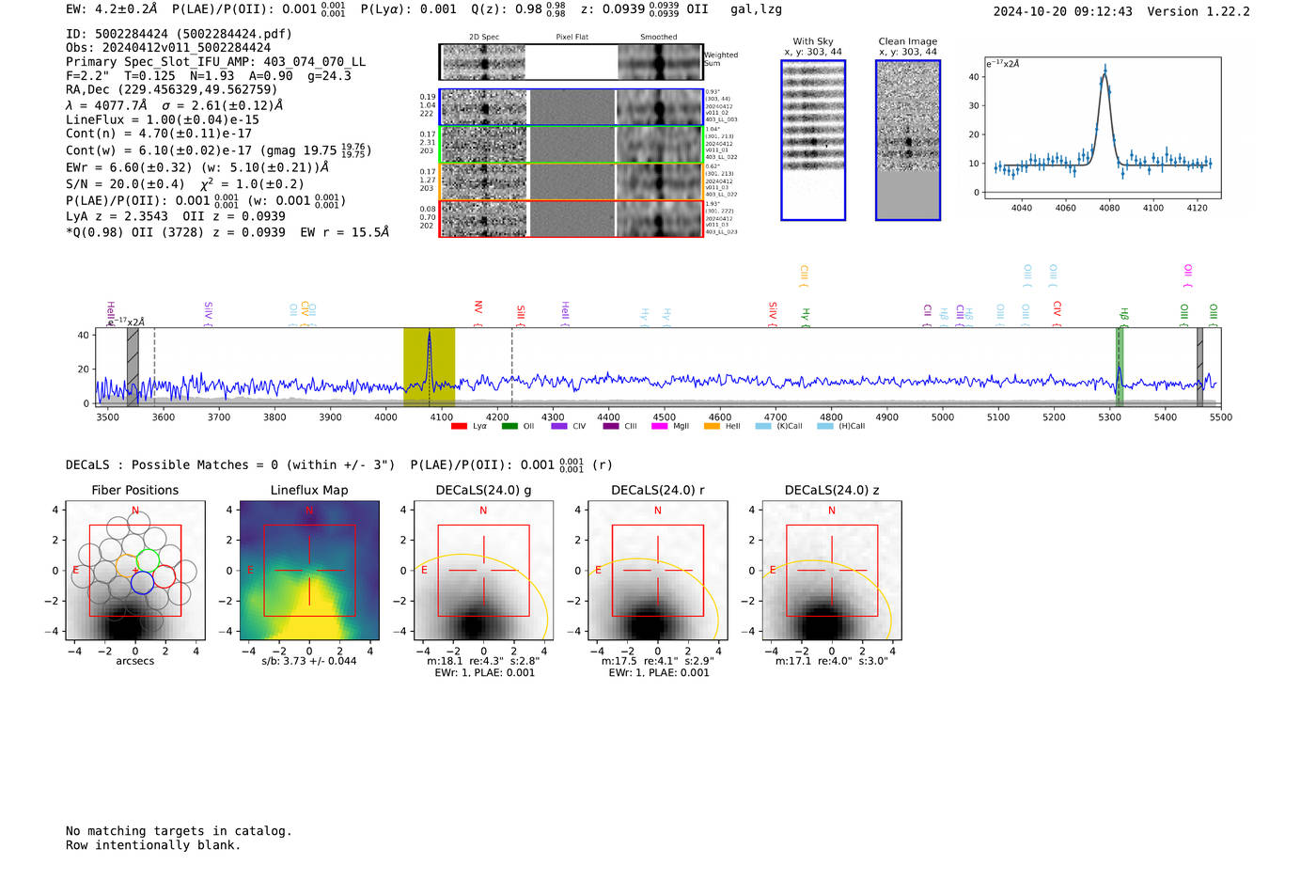Select the red-bordered 2D fiber spectrum row
The image size is (1316, 896).
(572, 218)
